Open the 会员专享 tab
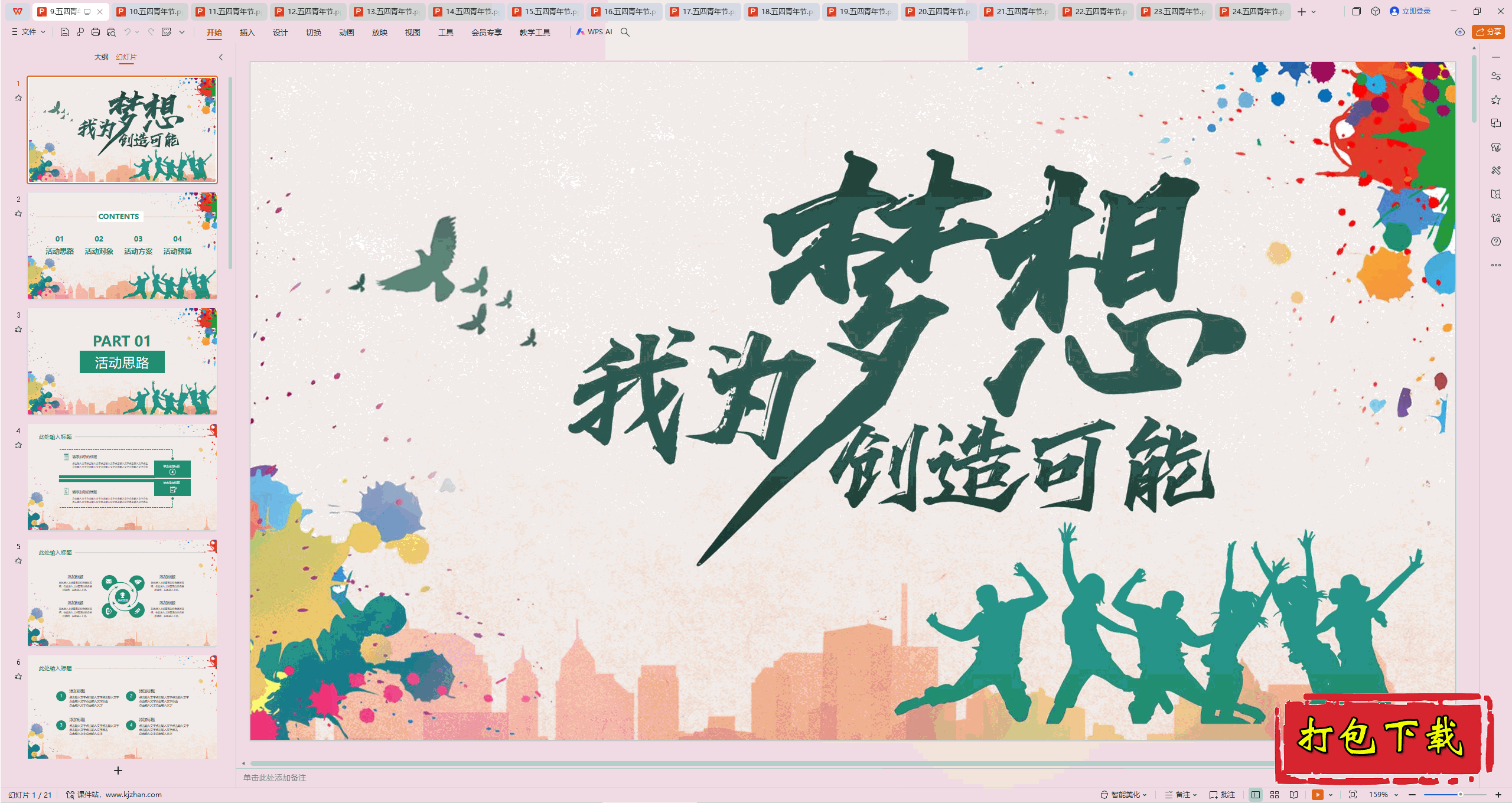The image size is (1512, 803). (486, 32)
